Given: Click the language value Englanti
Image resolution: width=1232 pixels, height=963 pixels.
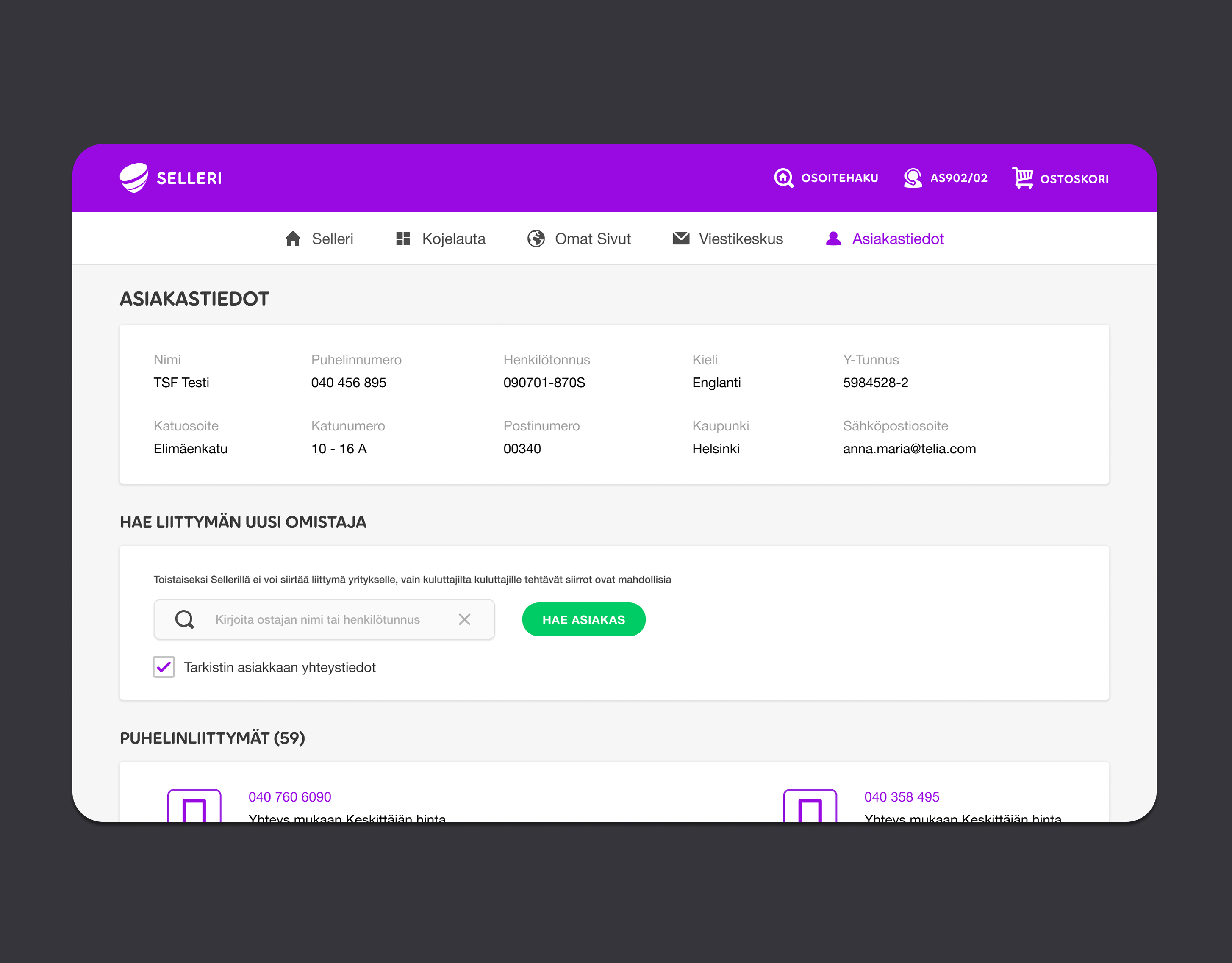Looking at the screenshot, I should click(x=716, y=383).
